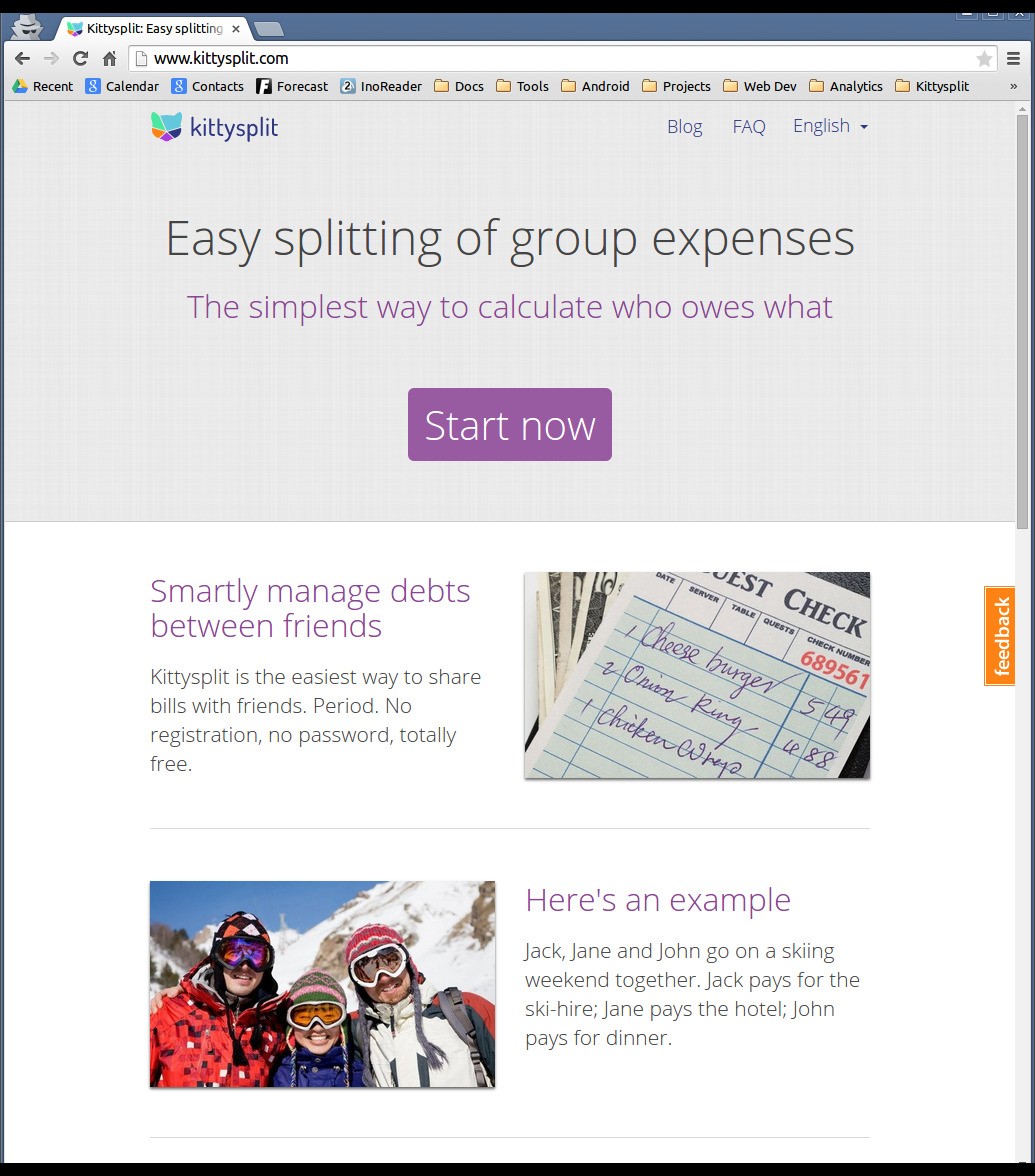
Task: Expand the English language dropdown
Action: (x=830, y=126)
